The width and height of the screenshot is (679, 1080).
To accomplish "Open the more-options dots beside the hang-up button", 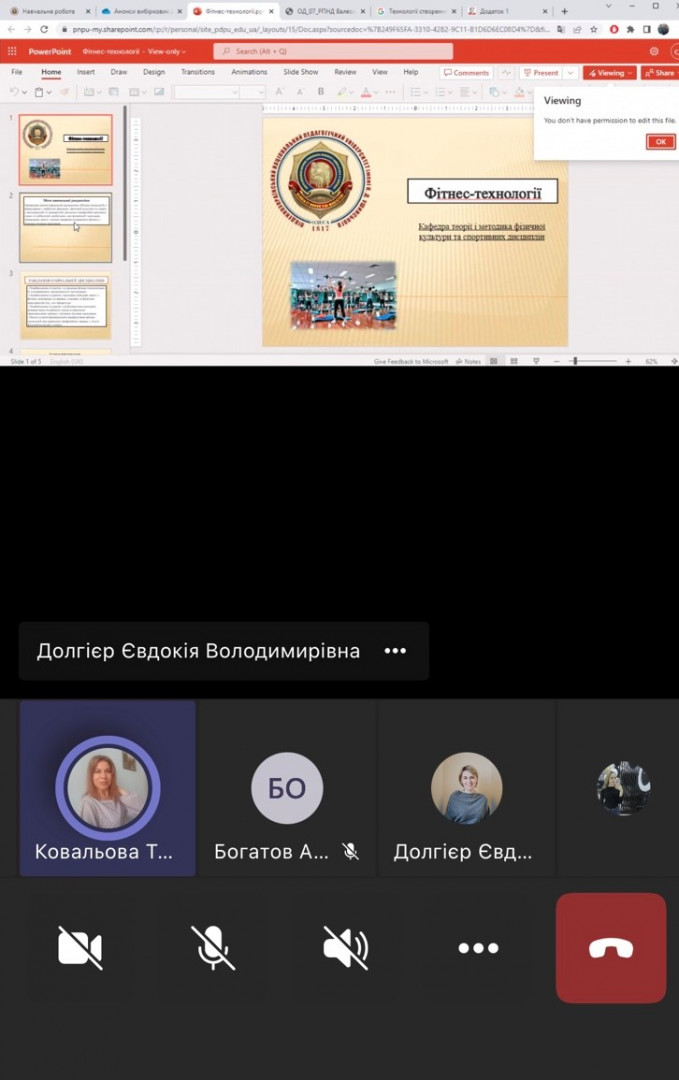I will [479, 948].
